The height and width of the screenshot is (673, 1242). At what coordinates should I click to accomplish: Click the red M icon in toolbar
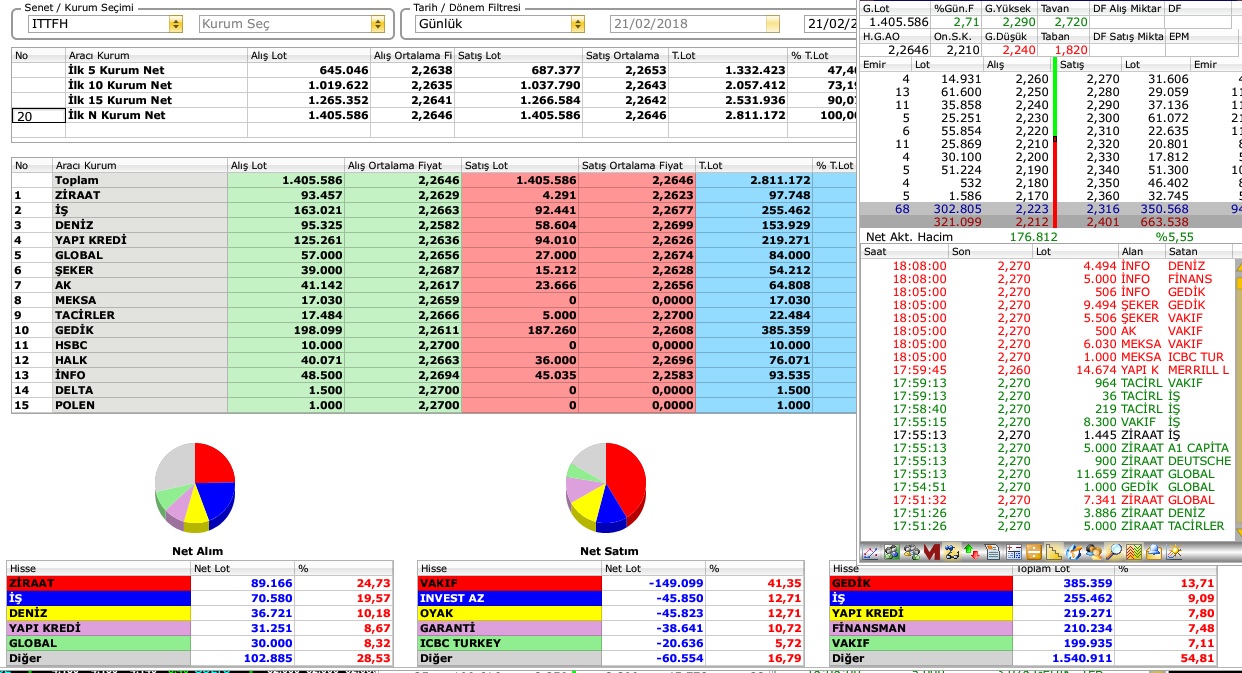pos(932,551)
